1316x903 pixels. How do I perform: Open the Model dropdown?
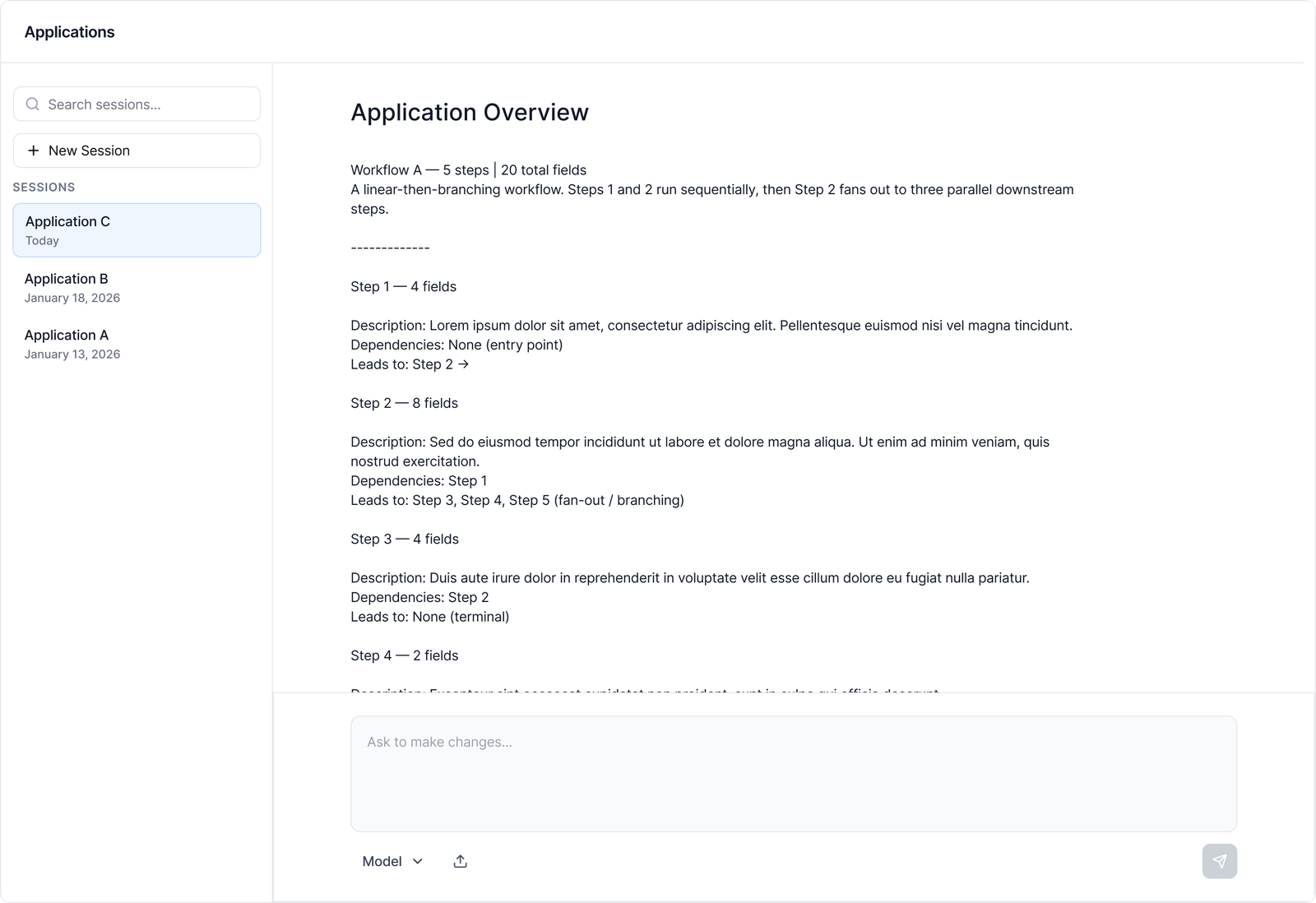pos(392,861)
